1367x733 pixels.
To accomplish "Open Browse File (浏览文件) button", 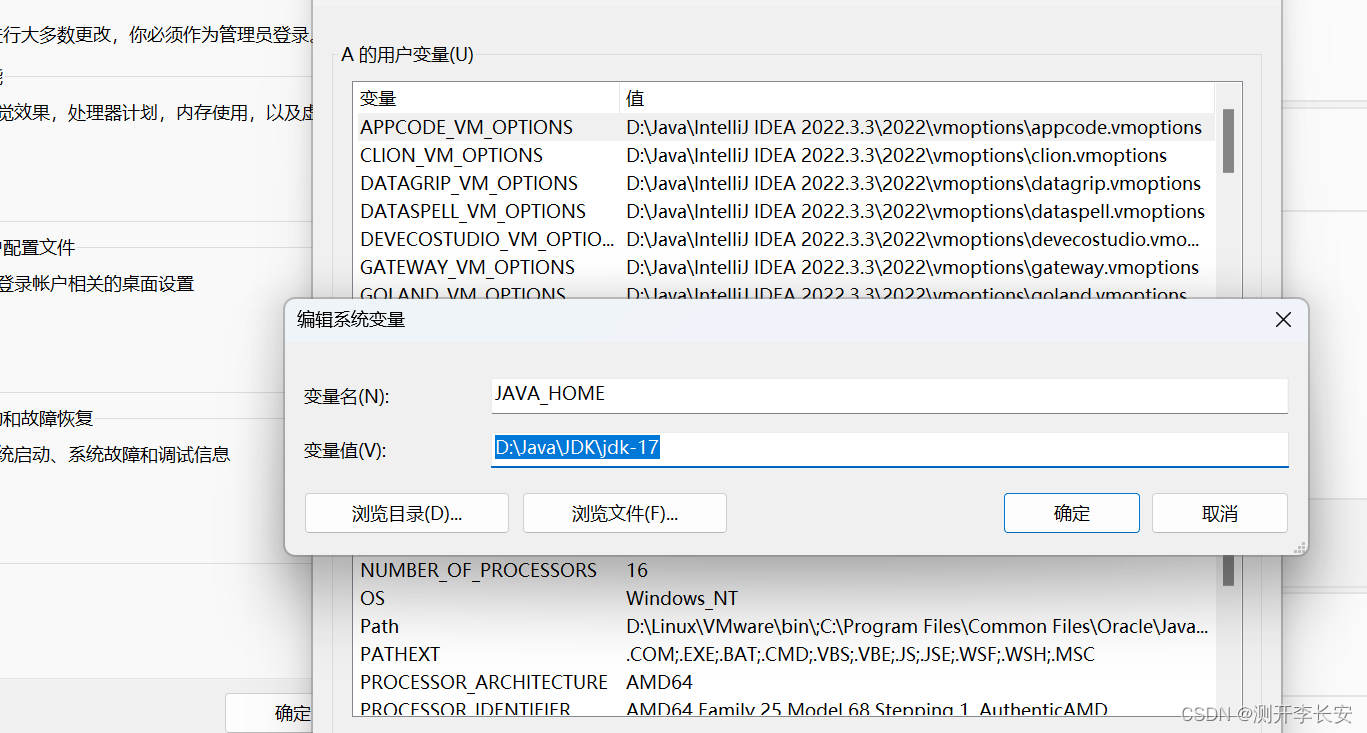I will (x=625, y=513).
